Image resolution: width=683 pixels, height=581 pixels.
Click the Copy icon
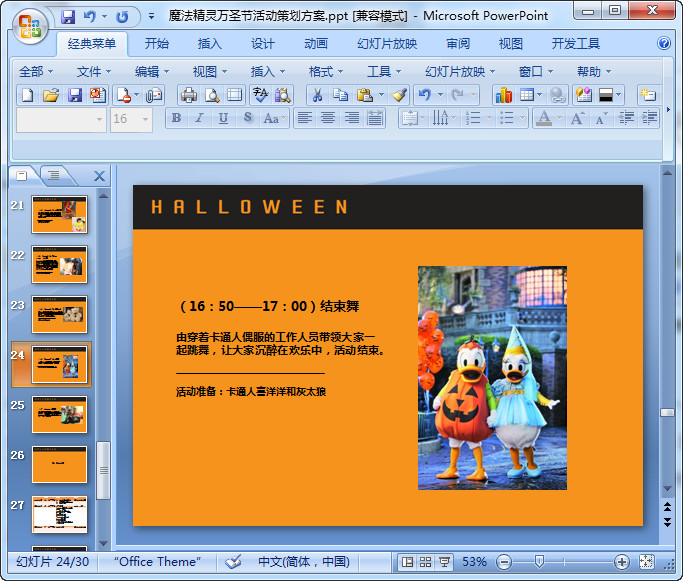[340, 95]
